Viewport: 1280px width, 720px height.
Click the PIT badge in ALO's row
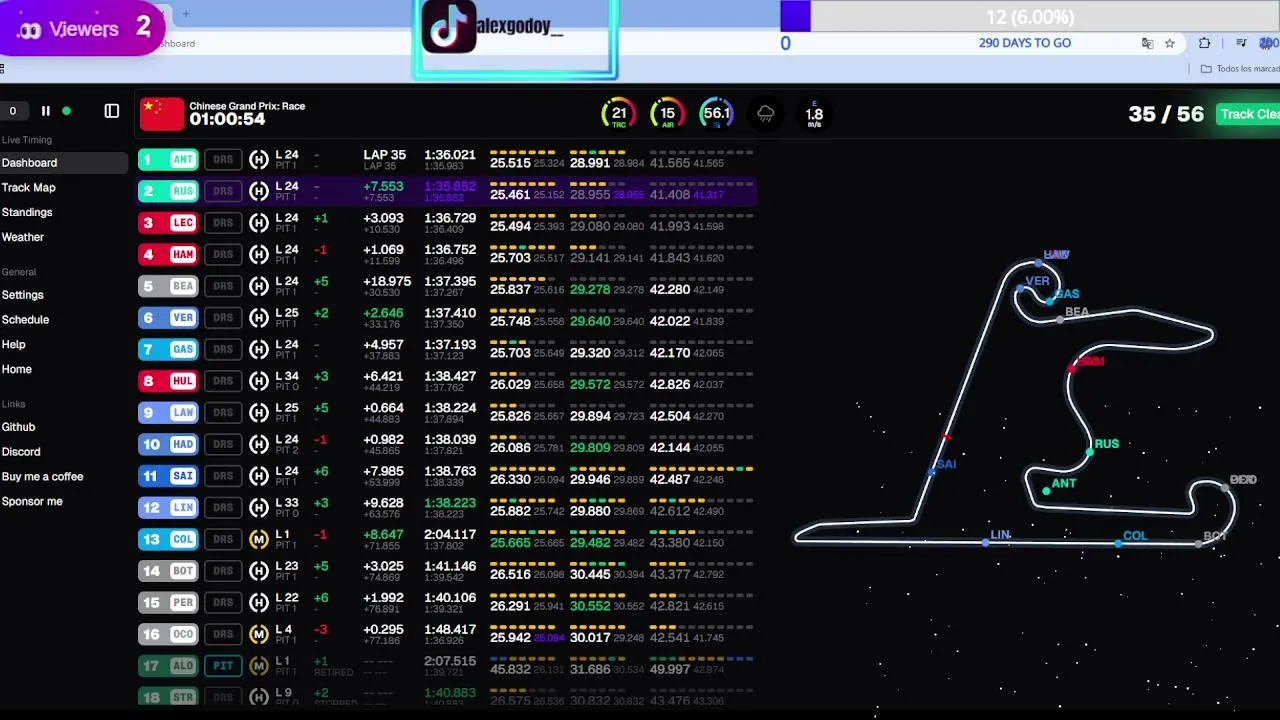pyautogui.click(x=223, y=666)
